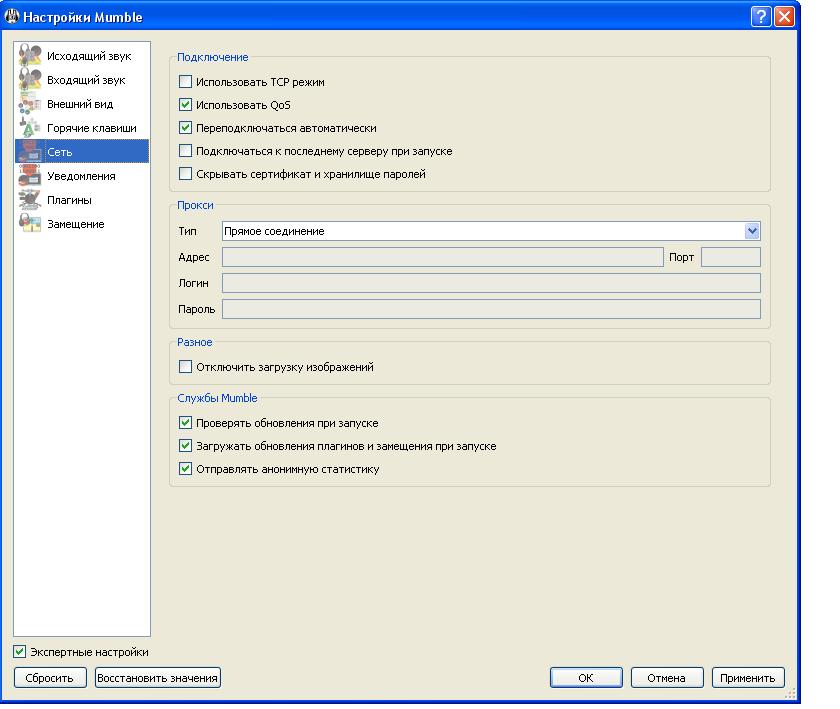Screen dimensions: 840x709
Task: Click the Замещение overlay icon
Action: [30, 224]
